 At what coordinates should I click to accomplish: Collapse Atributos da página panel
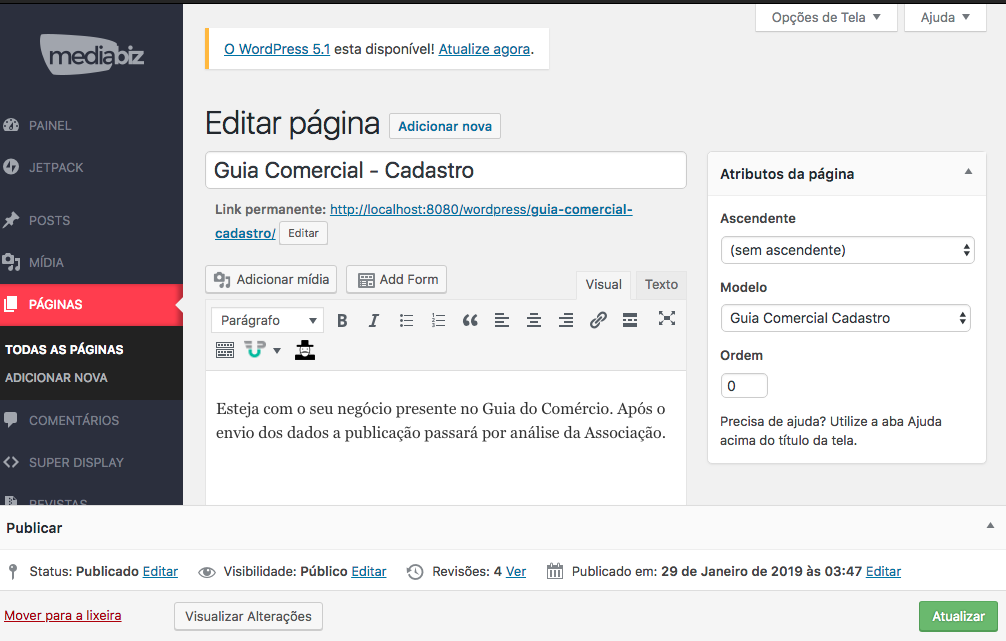pyautogui.click(x=968, y=172)
